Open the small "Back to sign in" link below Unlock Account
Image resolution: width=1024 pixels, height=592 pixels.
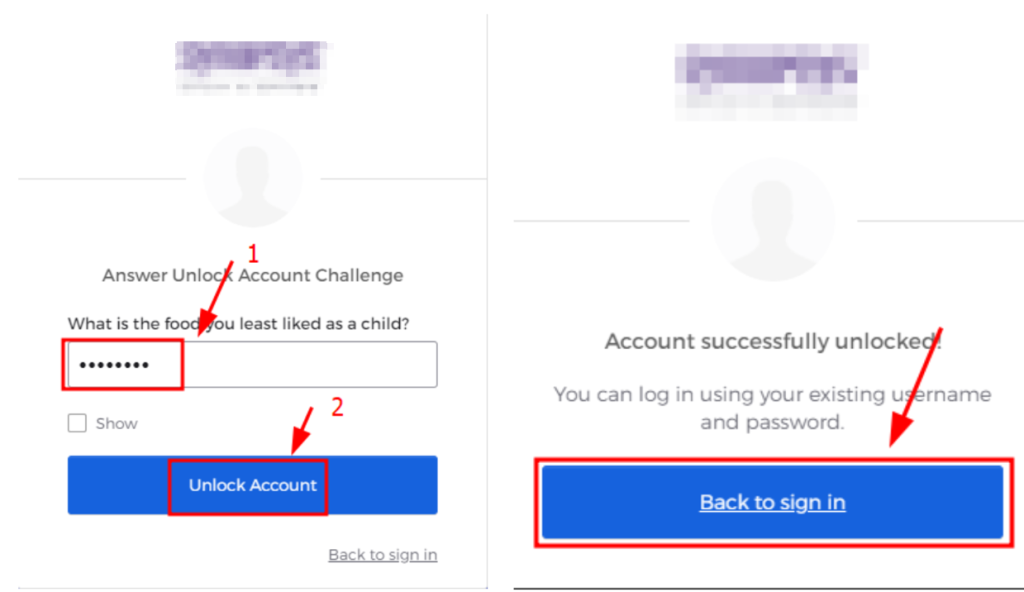pos(383,555)
